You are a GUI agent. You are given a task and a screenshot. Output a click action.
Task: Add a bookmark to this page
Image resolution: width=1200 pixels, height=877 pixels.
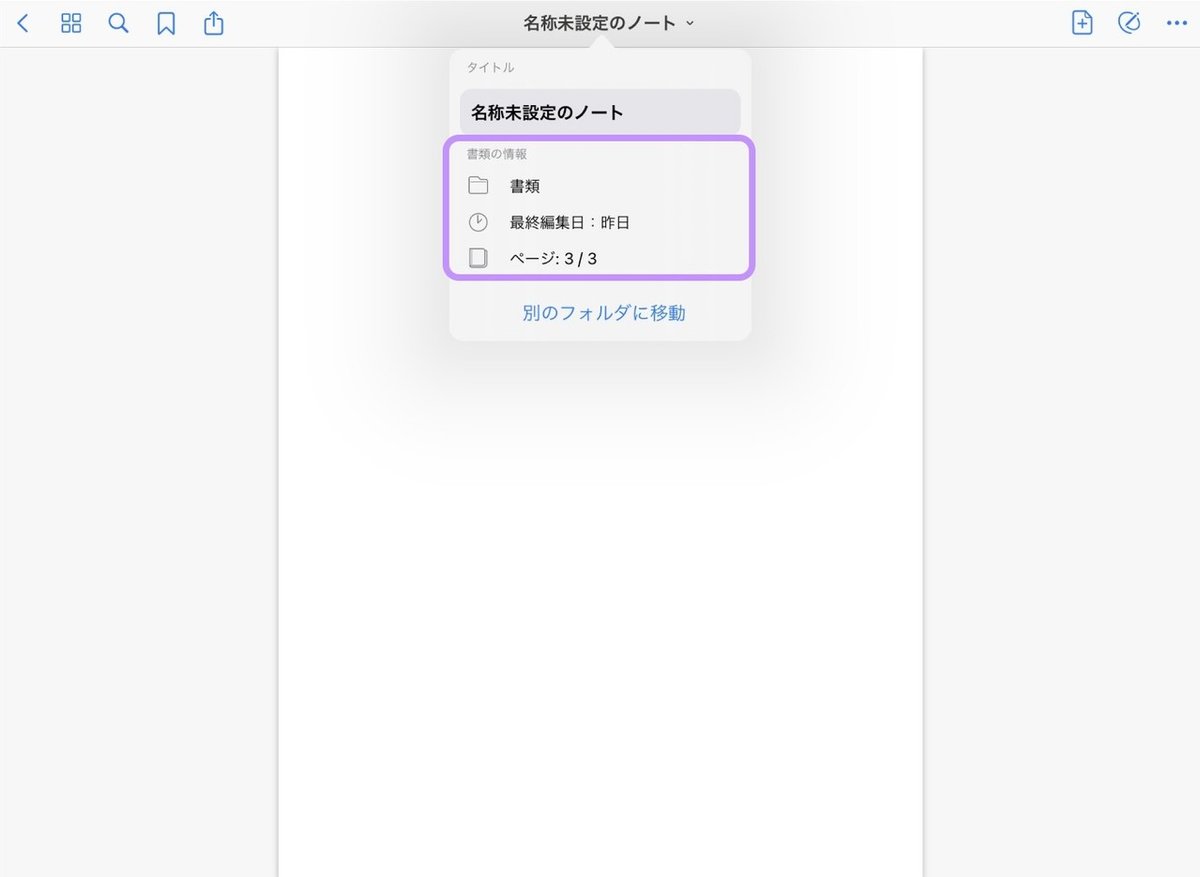coord(165,22)
